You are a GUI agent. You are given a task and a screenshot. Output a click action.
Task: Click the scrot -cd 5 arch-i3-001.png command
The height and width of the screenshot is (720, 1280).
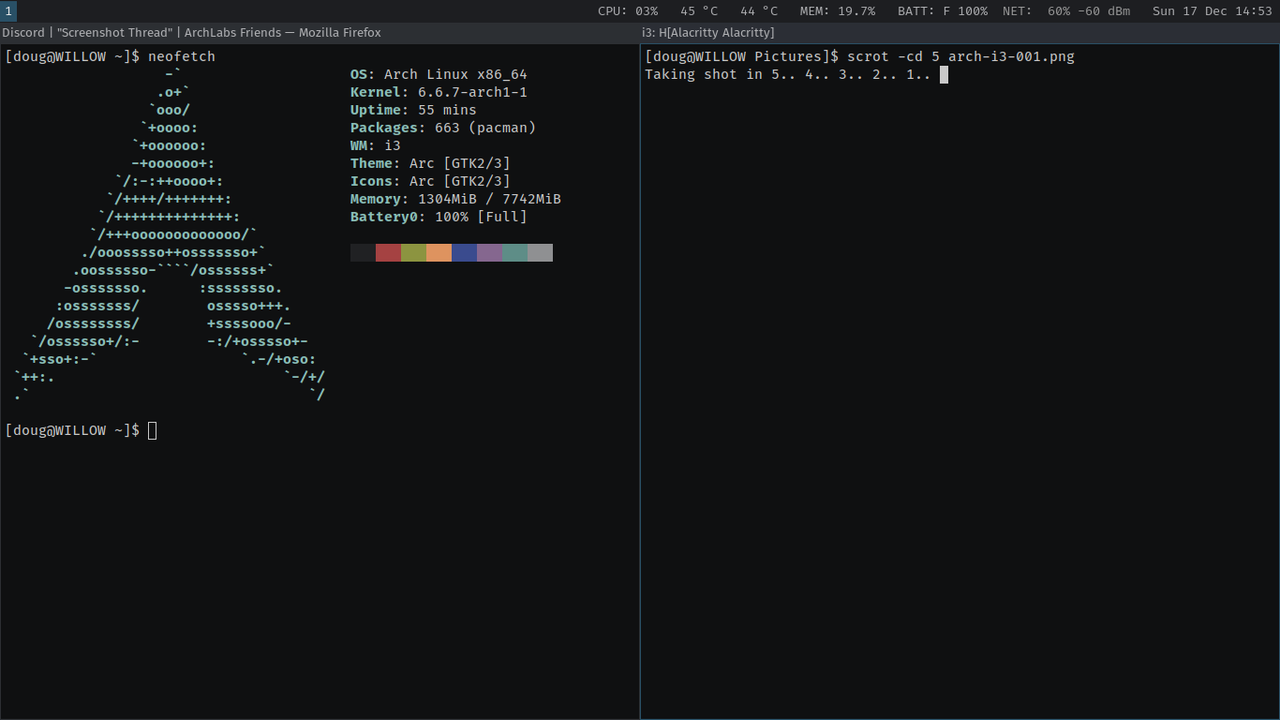point(960,57)
